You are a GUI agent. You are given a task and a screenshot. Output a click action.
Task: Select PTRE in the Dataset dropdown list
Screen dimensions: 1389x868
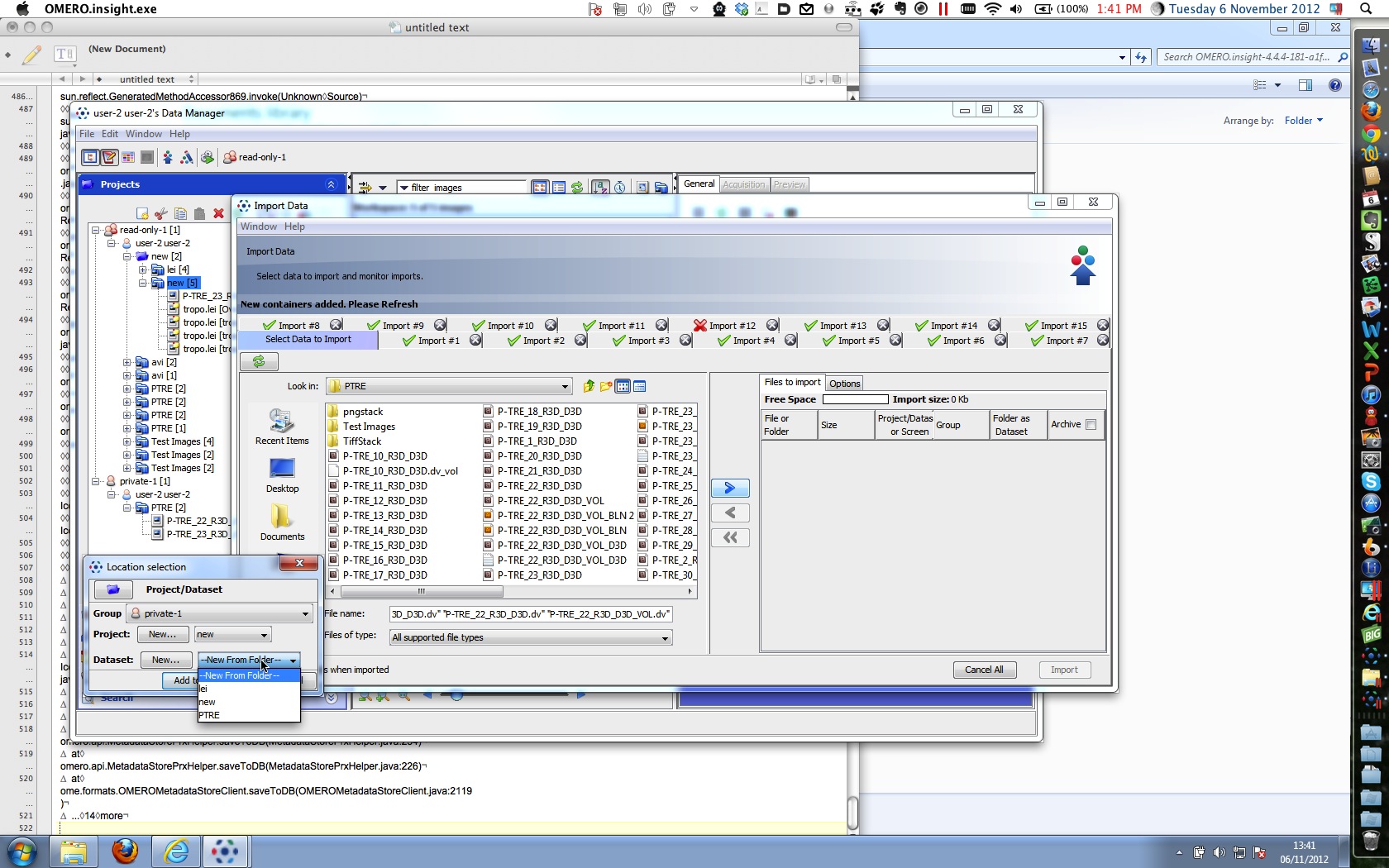coord(249,715)
